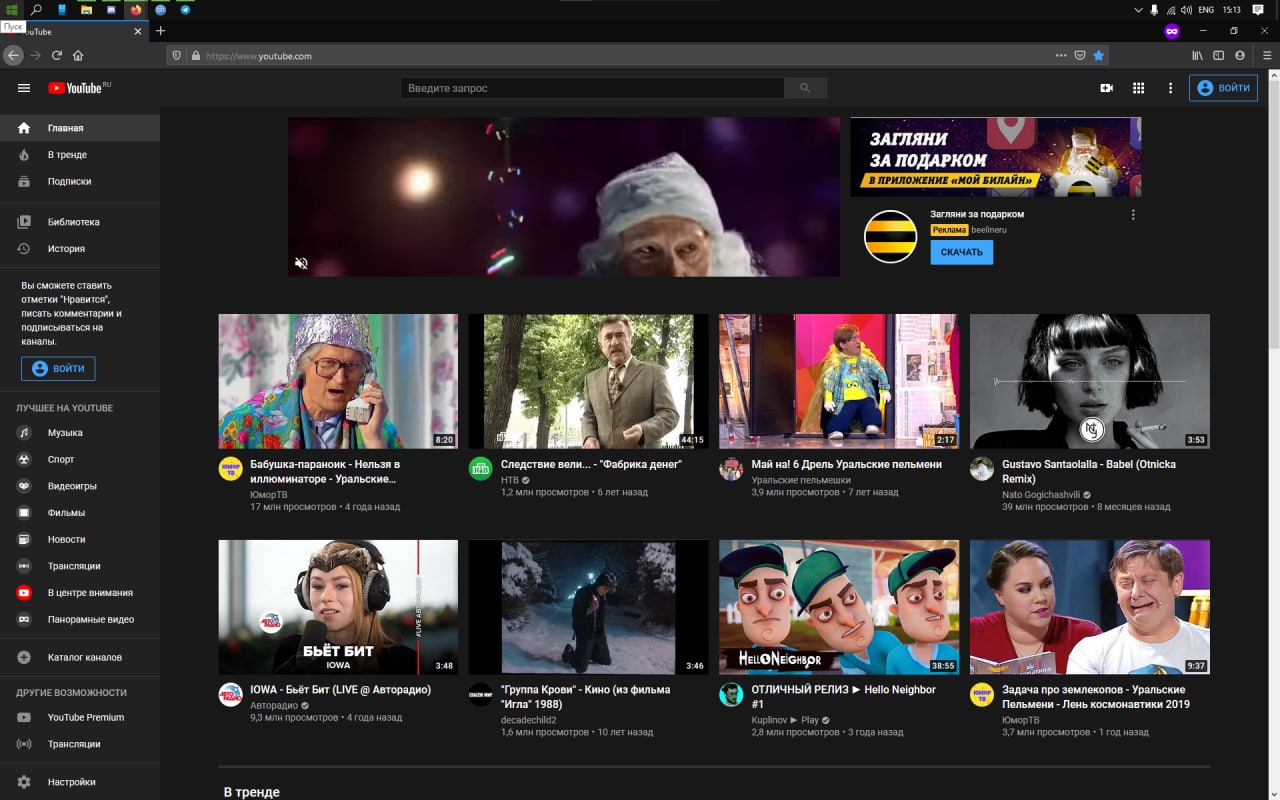Click the search magnifier button
This screenshot has width=1280, height=800.
coord(806,88)
